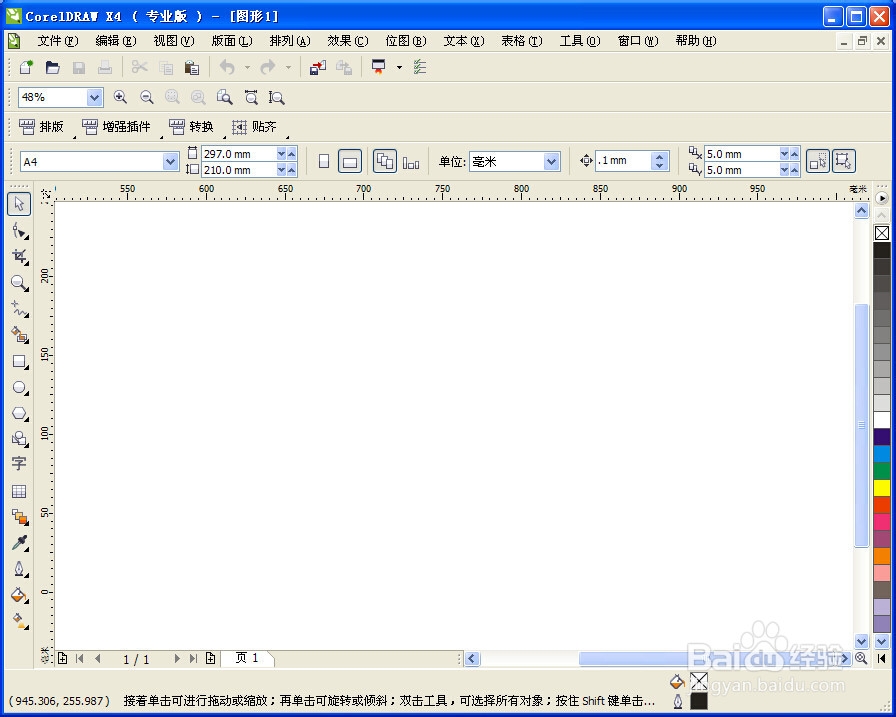Screen dimensions: 896x717
Task: Open the 帮助(H) menu
Action: [x=695, y=41]
